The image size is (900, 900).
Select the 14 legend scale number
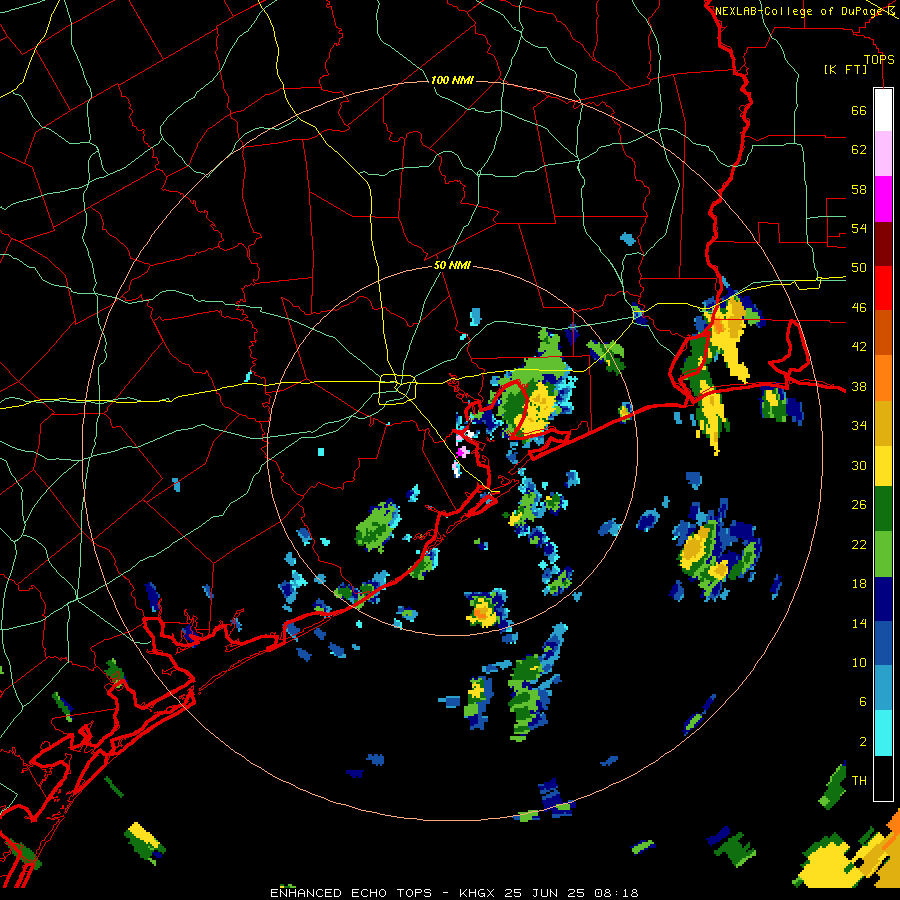click(x=859, y=623)
